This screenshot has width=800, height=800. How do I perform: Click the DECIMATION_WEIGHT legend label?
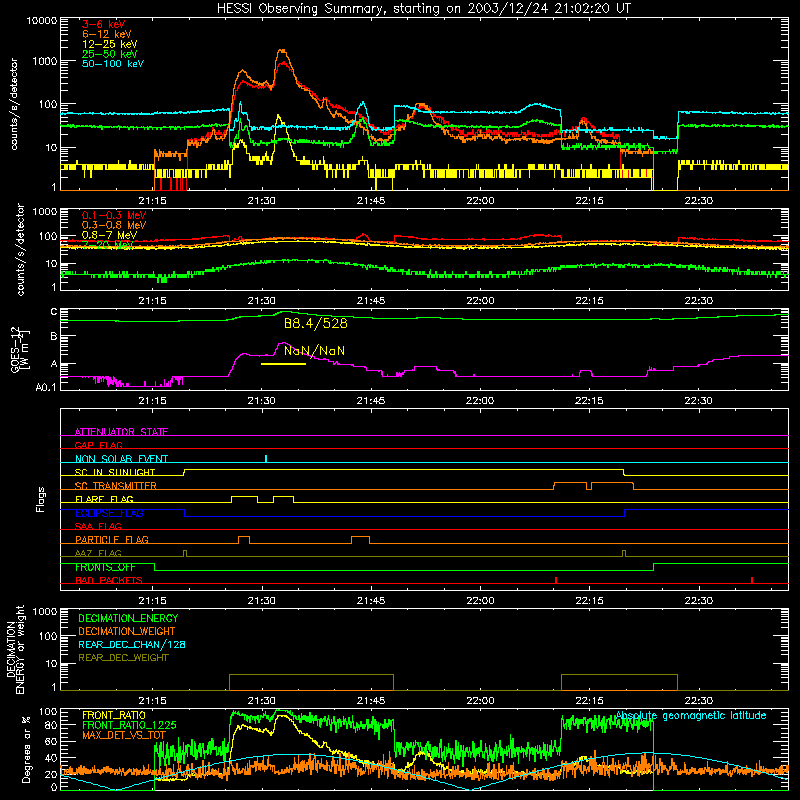coord(127,631)
